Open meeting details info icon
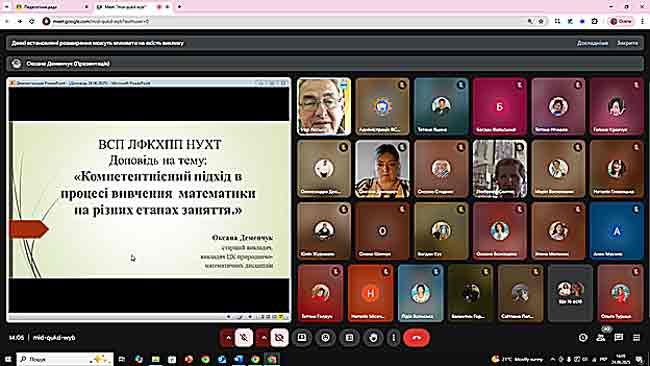The width and height of the screenshot is (650, 366). pos(583,338)
